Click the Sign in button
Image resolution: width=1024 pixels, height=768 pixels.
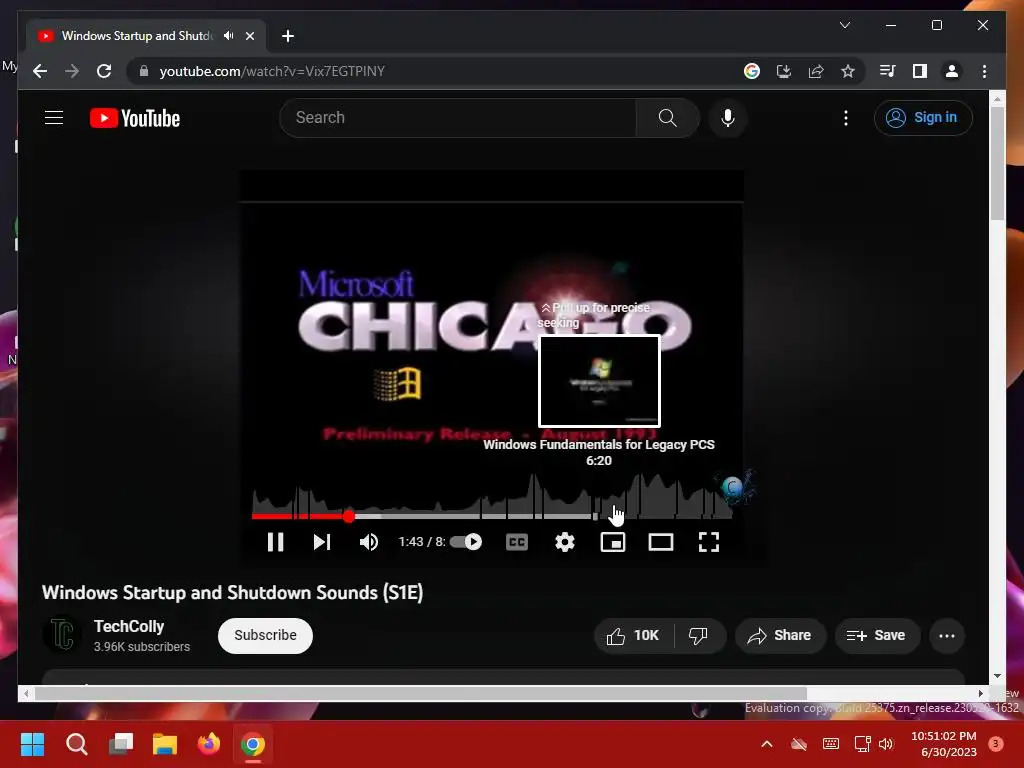(x=923, y=118)
